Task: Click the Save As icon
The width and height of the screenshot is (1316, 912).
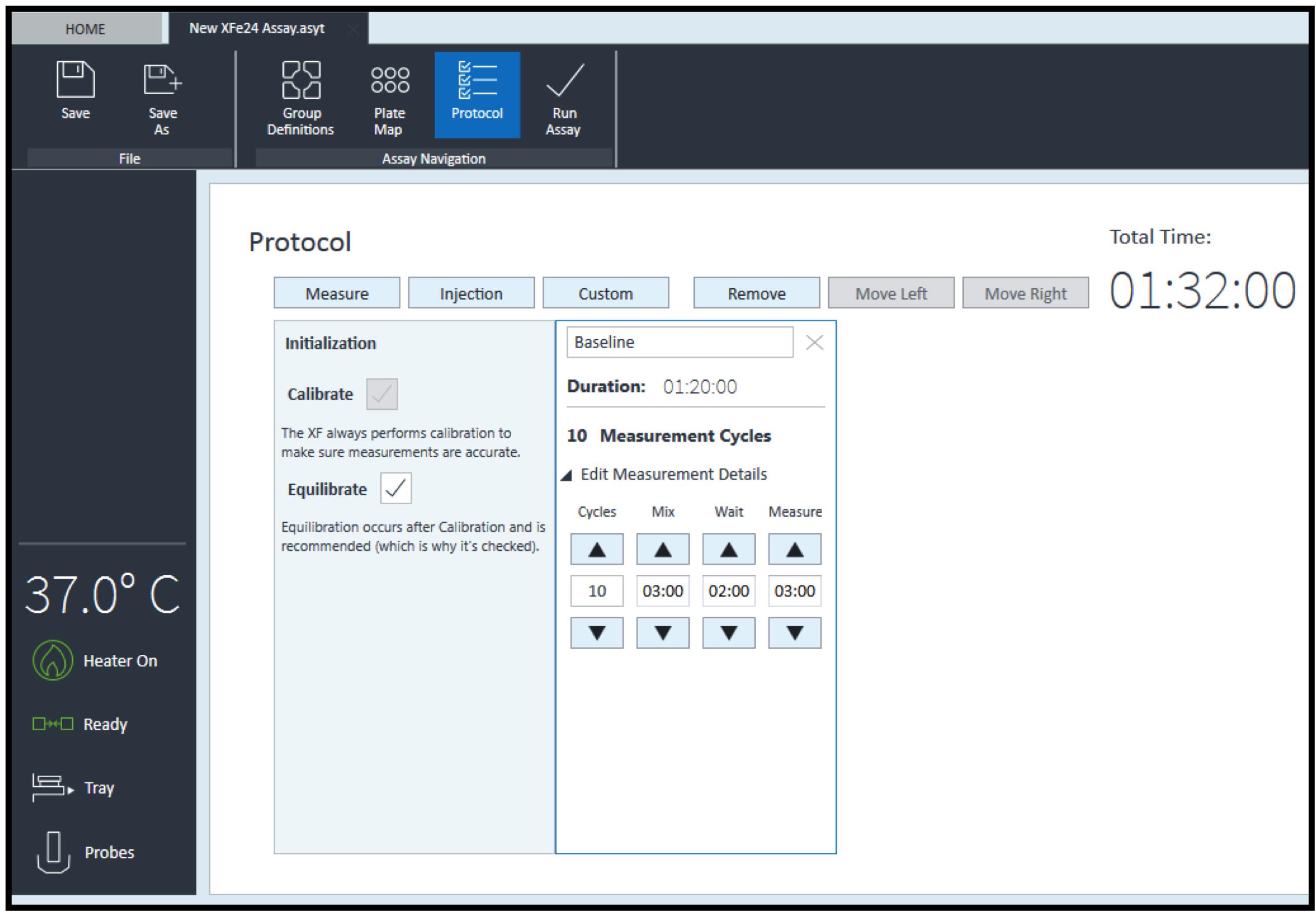Action: click(162, 80)
